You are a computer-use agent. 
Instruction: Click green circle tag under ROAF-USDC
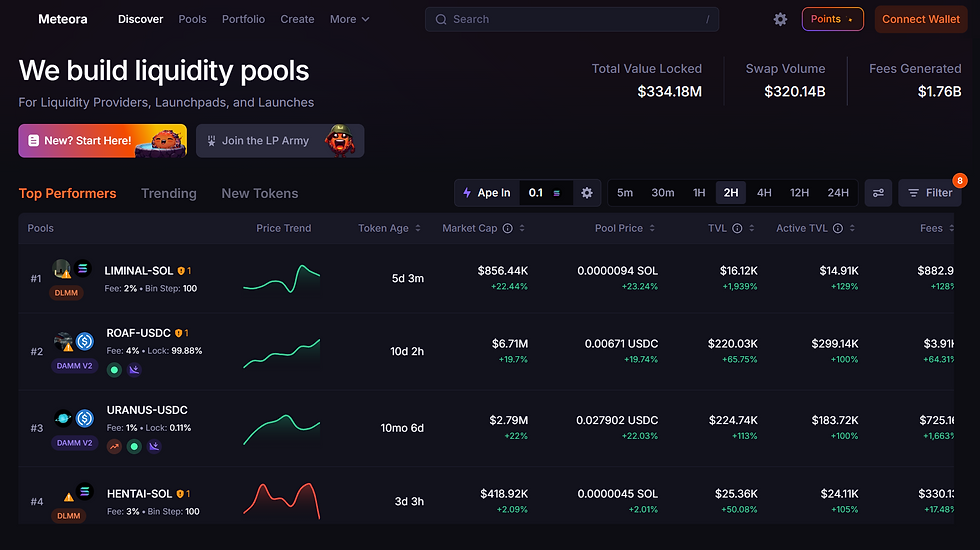point(114,370)
